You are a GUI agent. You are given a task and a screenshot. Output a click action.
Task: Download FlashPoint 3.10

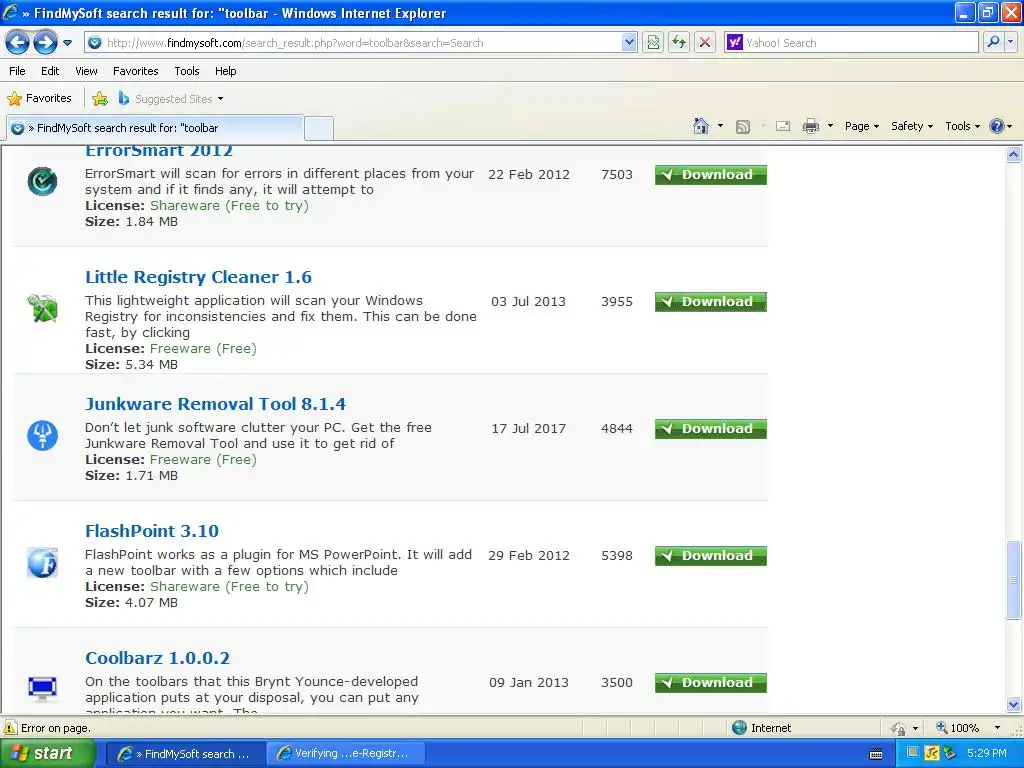[x=711, y=556]
